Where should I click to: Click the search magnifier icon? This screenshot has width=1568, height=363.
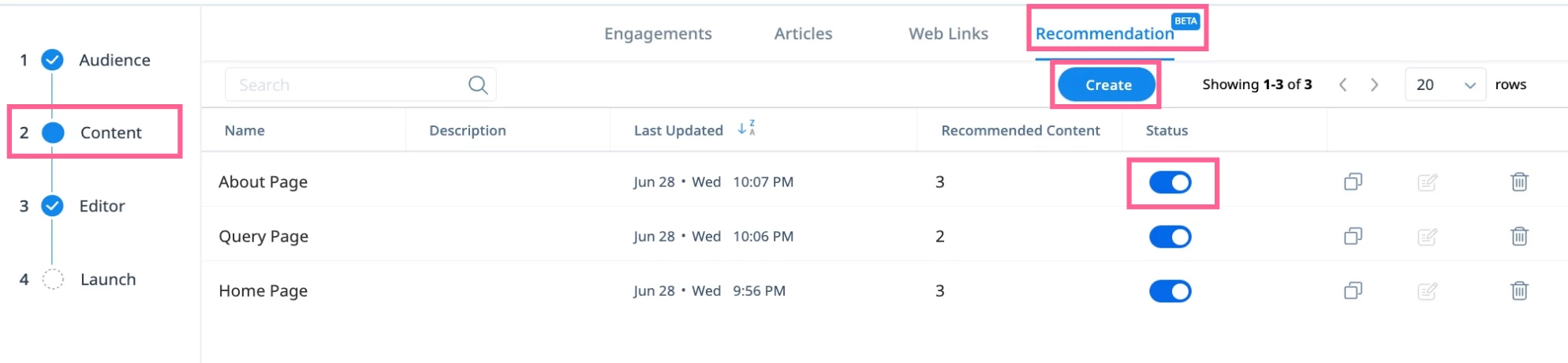click(x=478, y=84)
